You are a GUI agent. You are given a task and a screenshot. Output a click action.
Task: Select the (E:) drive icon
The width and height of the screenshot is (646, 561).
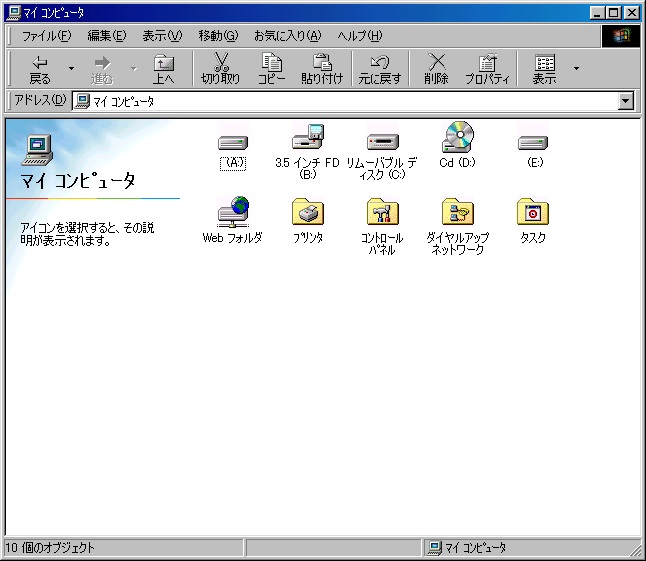[x=532, y=142]
